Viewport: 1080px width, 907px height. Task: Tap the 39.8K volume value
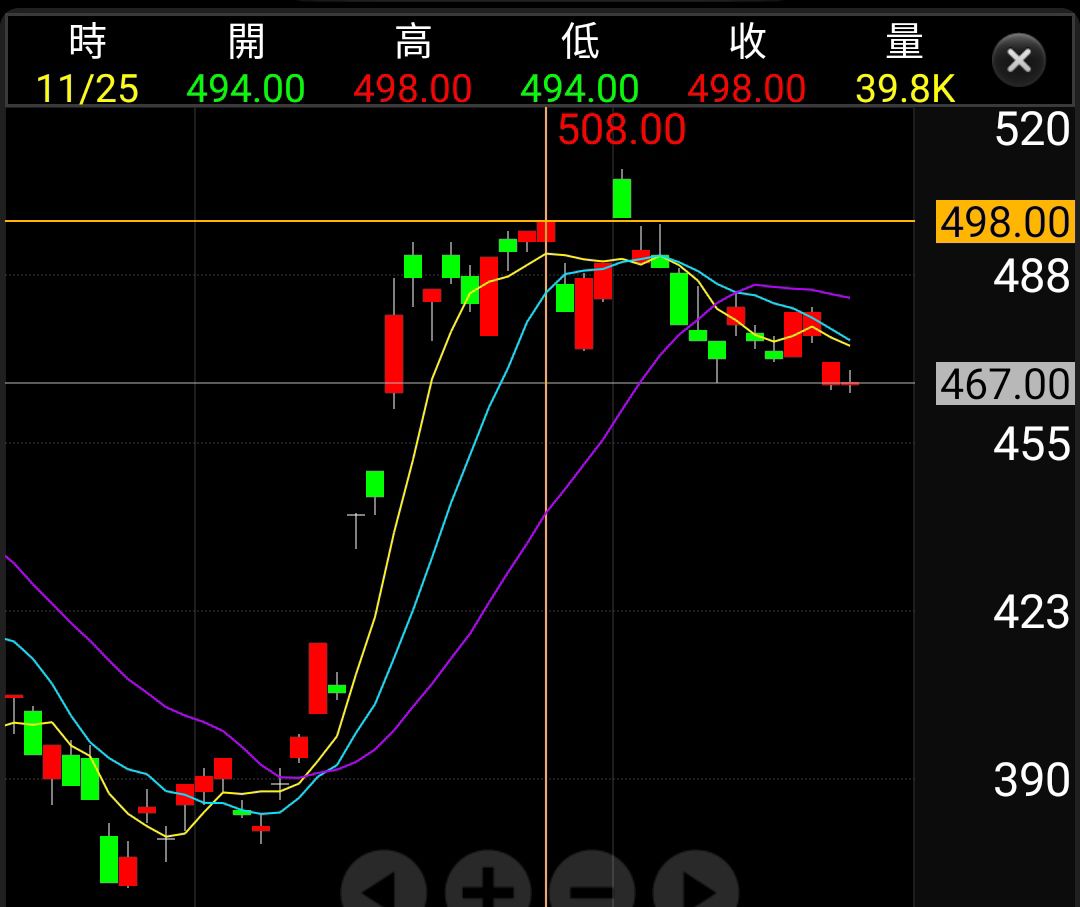coord(905,89)
